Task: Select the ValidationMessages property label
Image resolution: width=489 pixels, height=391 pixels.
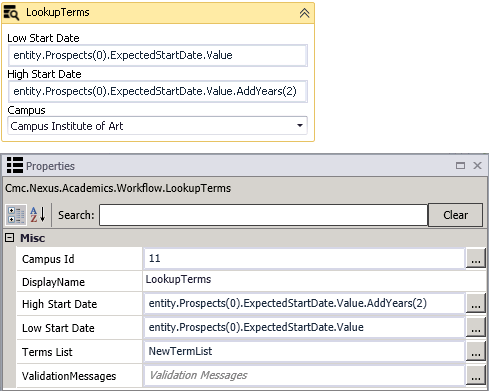Action: (69, 376)
